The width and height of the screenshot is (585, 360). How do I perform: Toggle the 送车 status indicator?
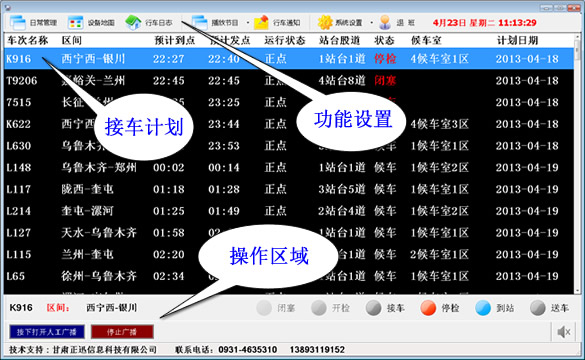click(538, 308)
